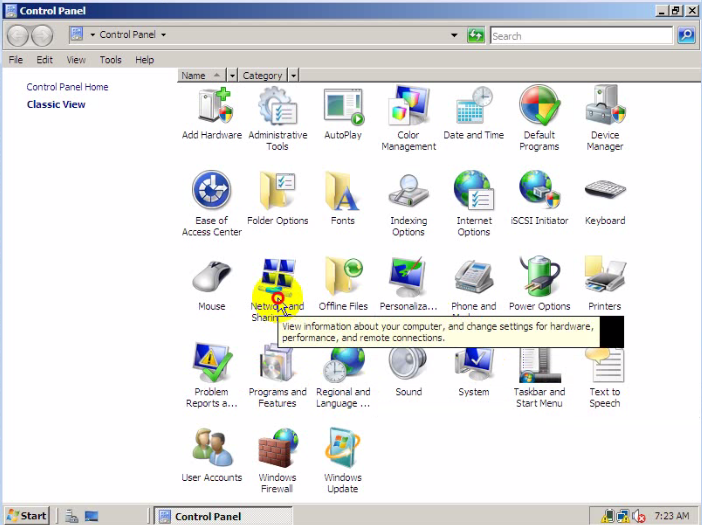702x525 pixels.
Task: Open the muted volume tray icon
Action: tap(639, 516)
